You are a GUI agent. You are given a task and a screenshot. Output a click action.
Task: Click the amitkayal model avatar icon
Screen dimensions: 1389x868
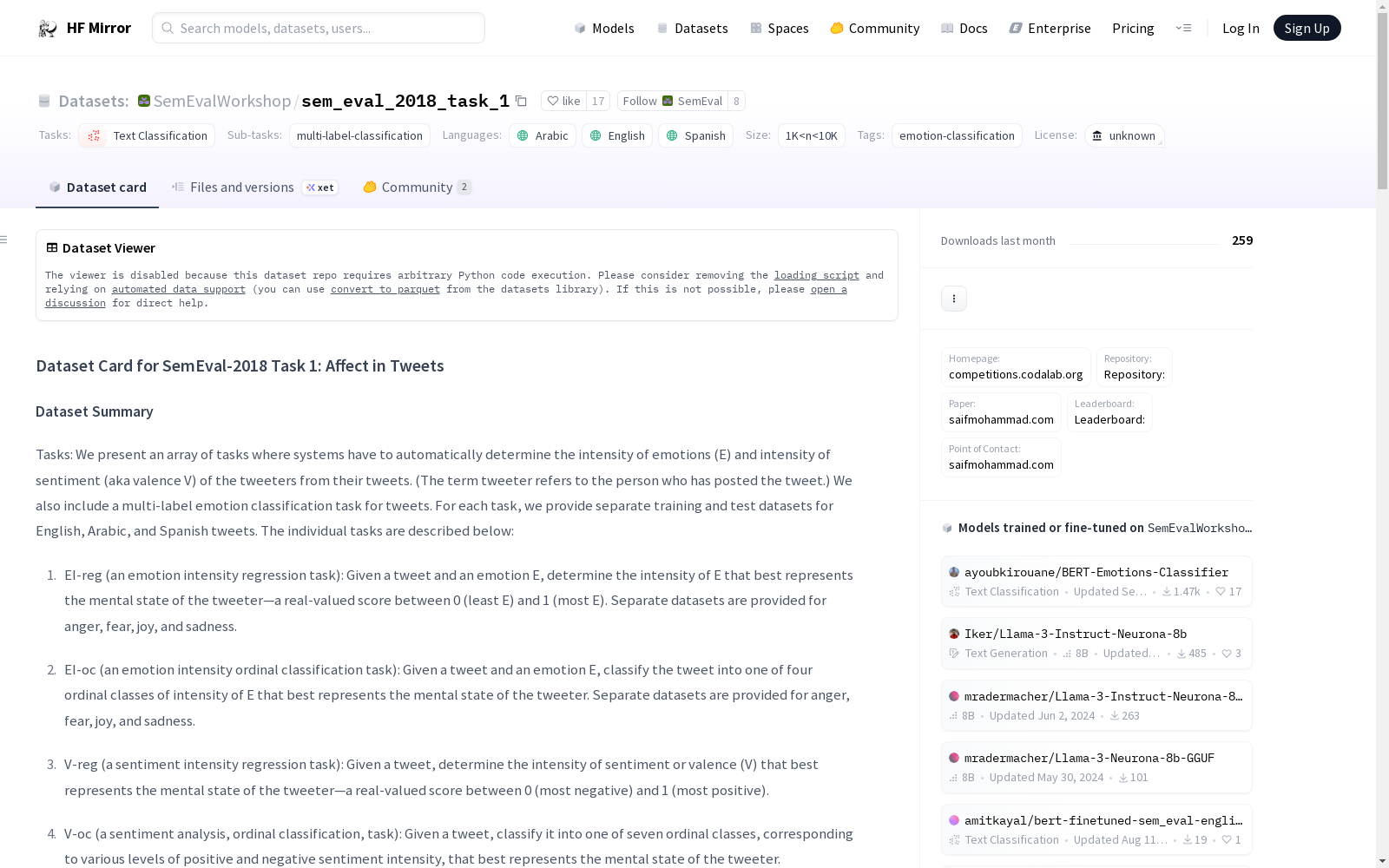point(954,820)
